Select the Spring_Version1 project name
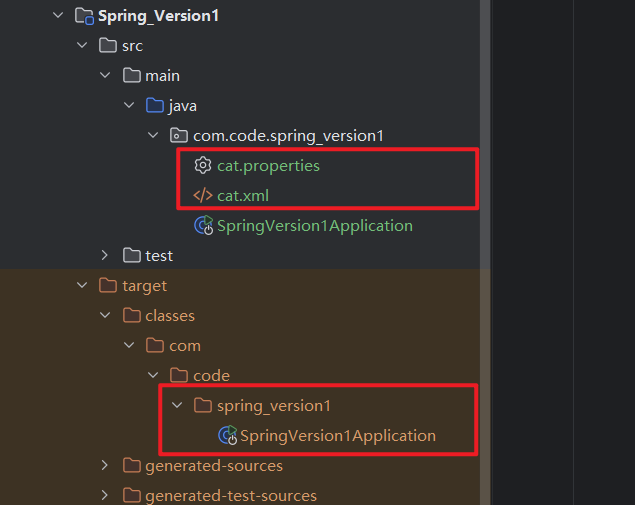635x505 pixels. [x=158, y=16]
